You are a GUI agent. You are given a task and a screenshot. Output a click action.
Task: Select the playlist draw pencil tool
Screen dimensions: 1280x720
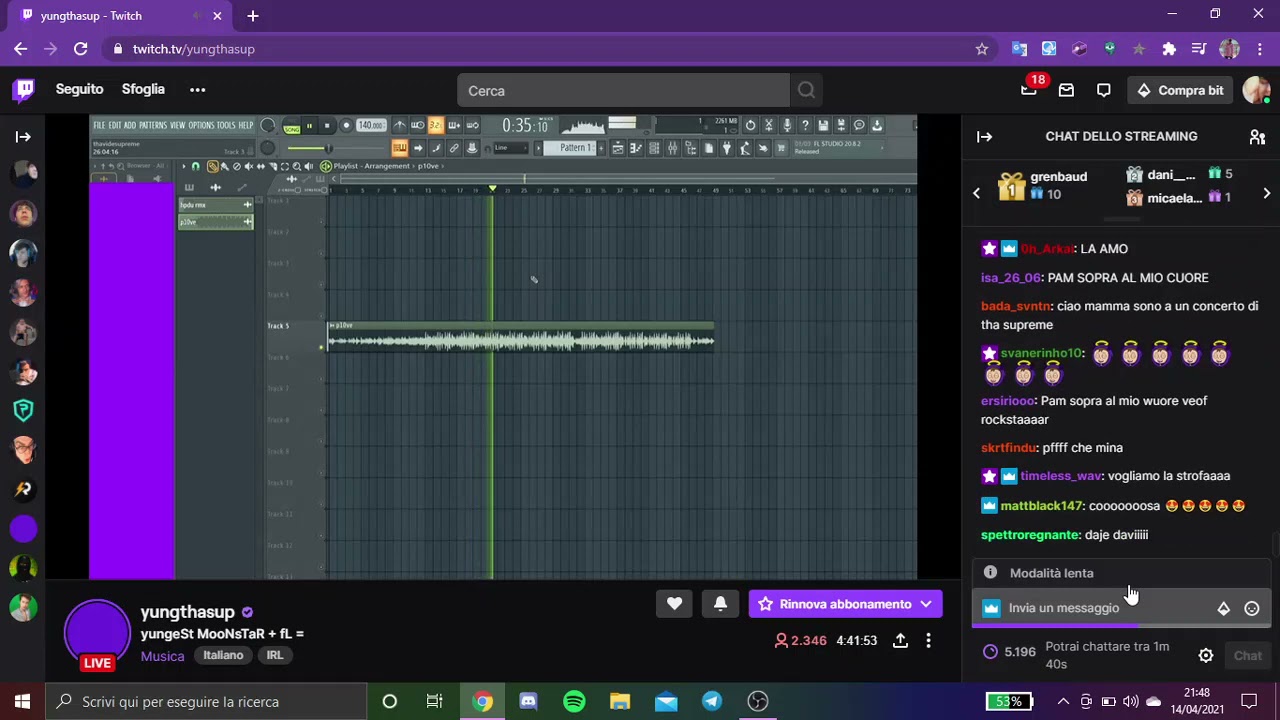213,166
